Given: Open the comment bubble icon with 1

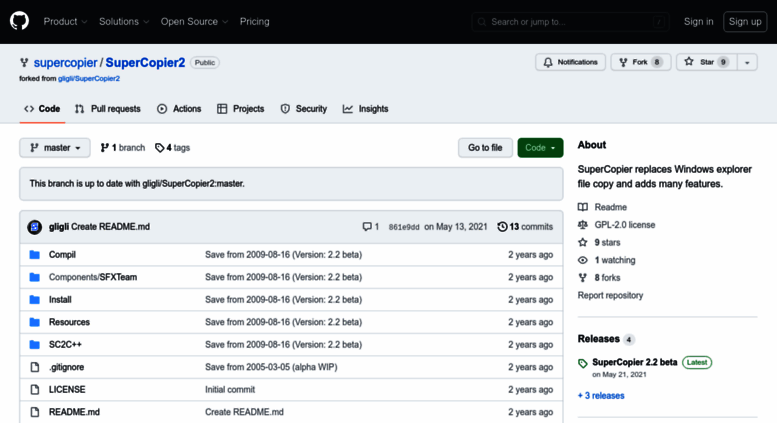Looking at the screenshot, I should 367,226.
